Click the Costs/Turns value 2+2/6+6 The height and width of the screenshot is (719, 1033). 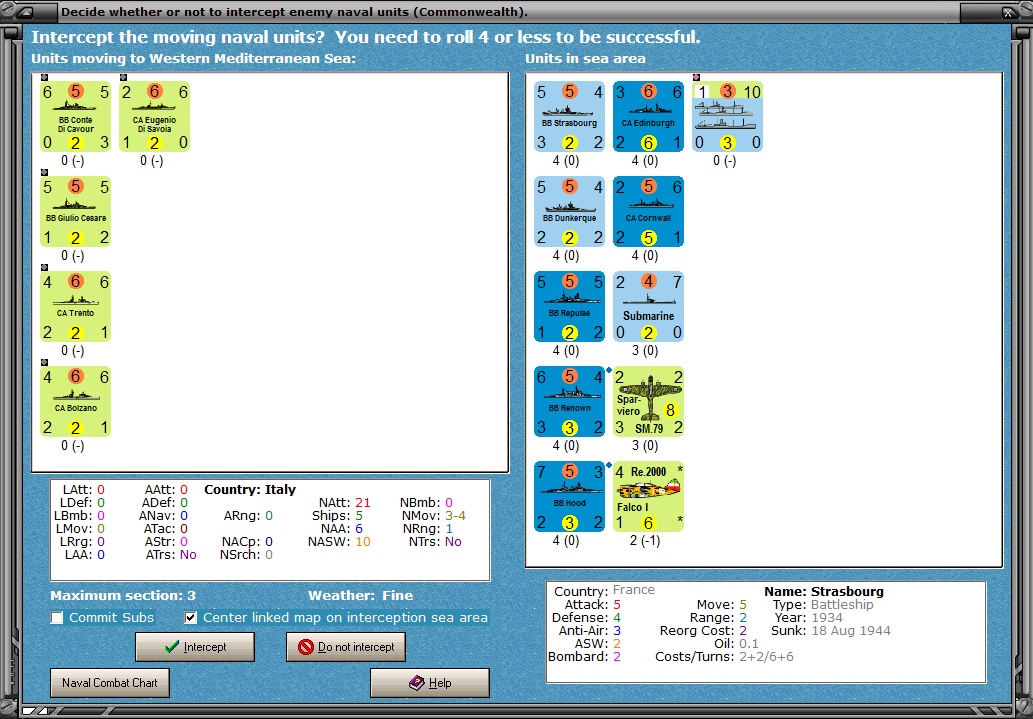pyautogui.click(x=766, y=656)
